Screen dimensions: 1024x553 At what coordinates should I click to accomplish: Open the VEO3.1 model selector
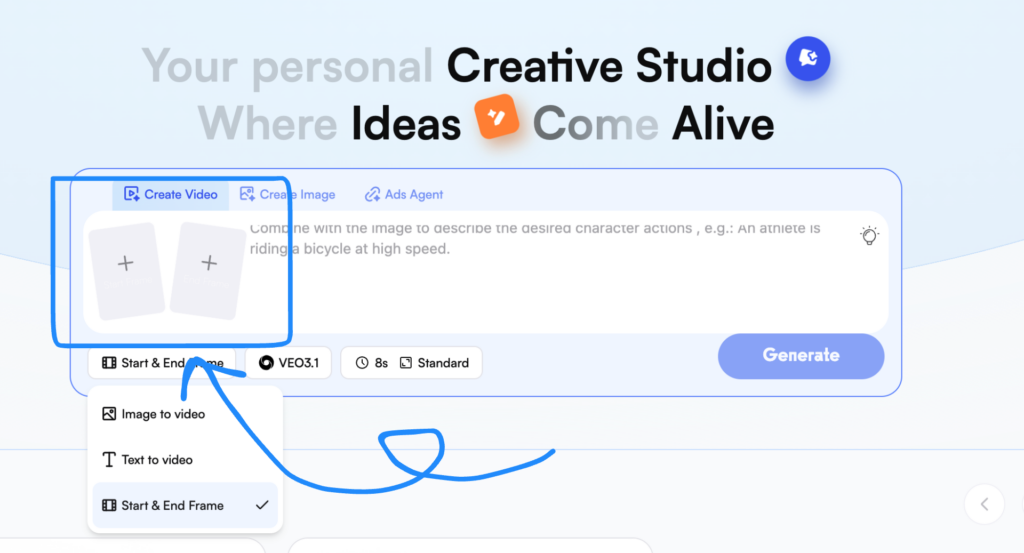[288, 363]
